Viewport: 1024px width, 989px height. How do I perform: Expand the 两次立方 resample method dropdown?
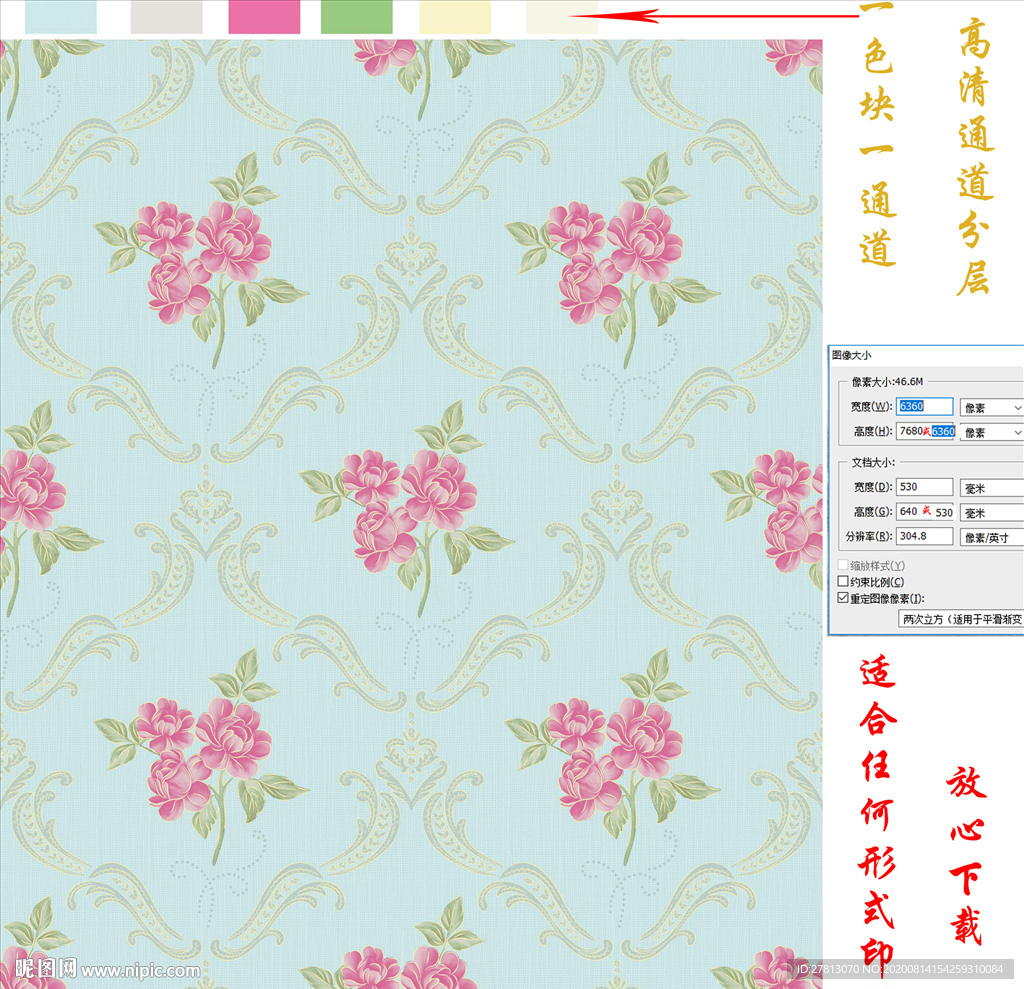[x=960, y=619]
